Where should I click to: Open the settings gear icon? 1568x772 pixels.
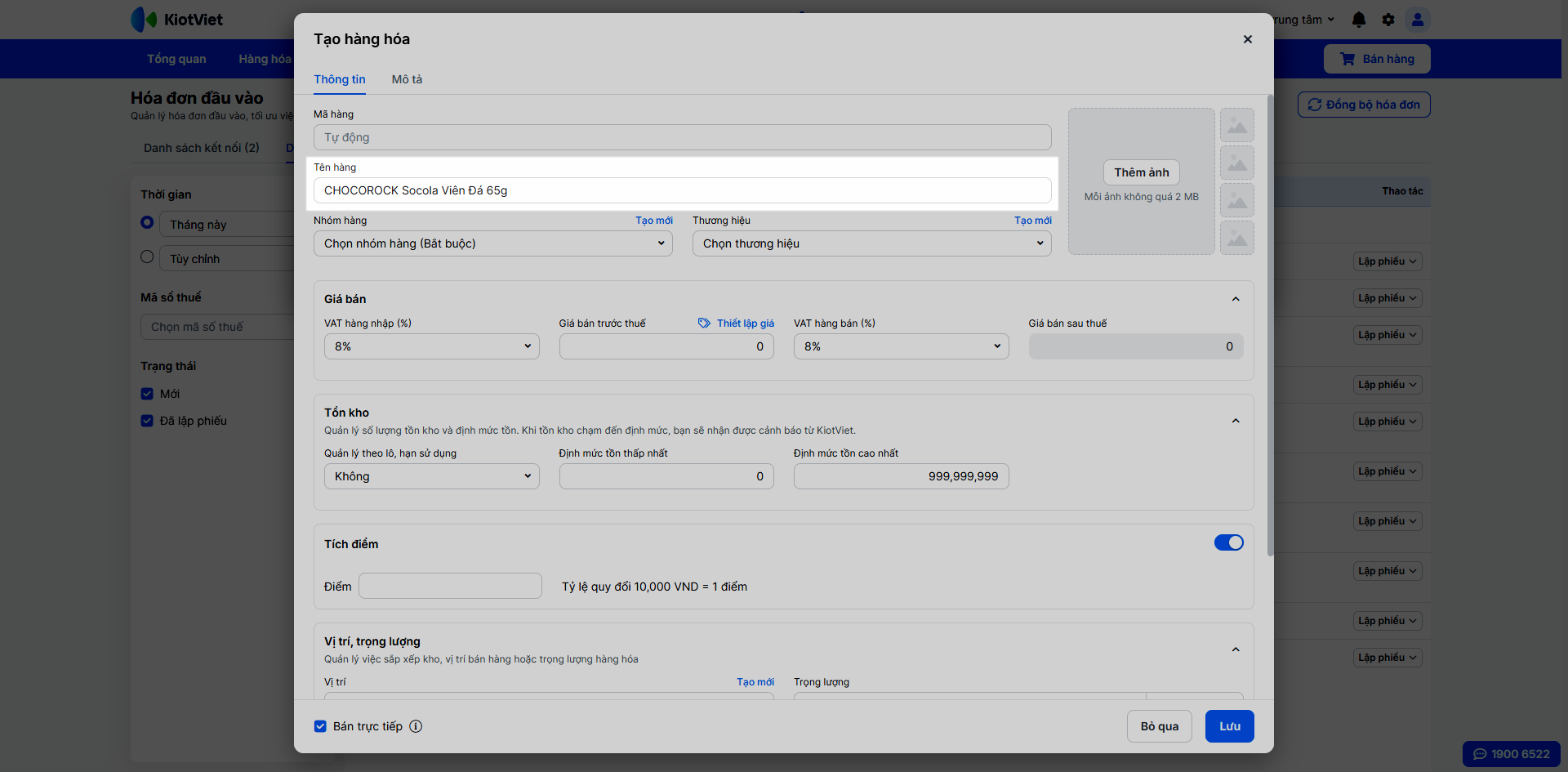[1388, 20]
